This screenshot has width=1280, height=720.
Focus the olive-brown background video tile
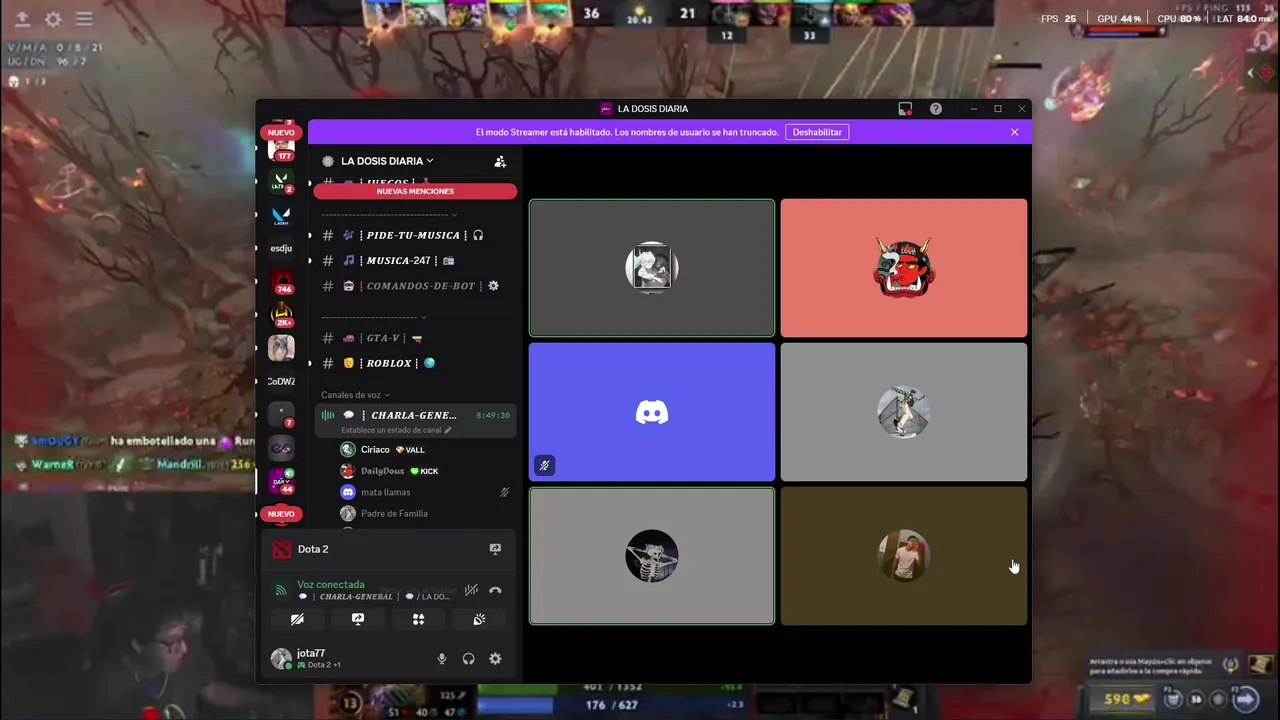(x=903, y=556)
